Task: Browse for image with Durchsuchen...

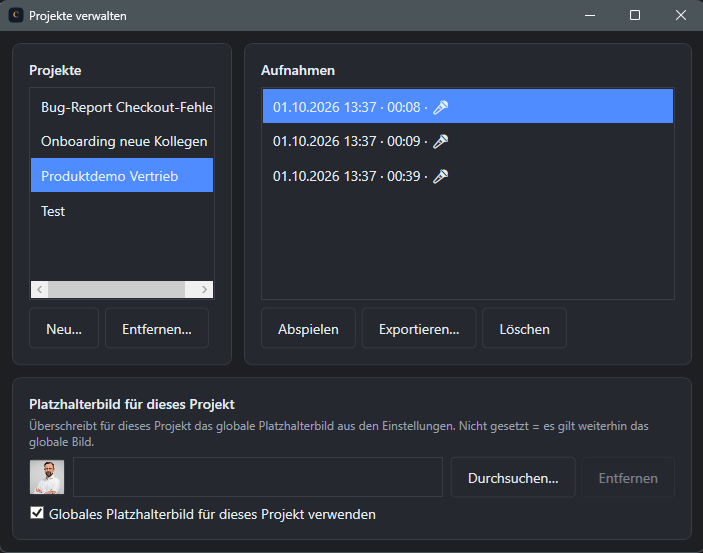Action: pyautogui.click(x=513, y=477)
